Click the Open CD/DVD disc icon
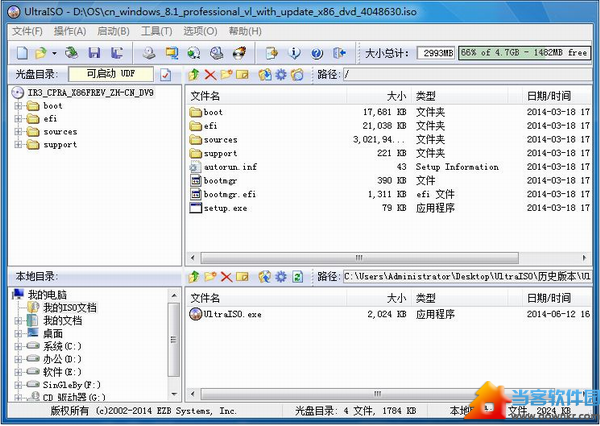600x426 pixels. pos(72,53)
